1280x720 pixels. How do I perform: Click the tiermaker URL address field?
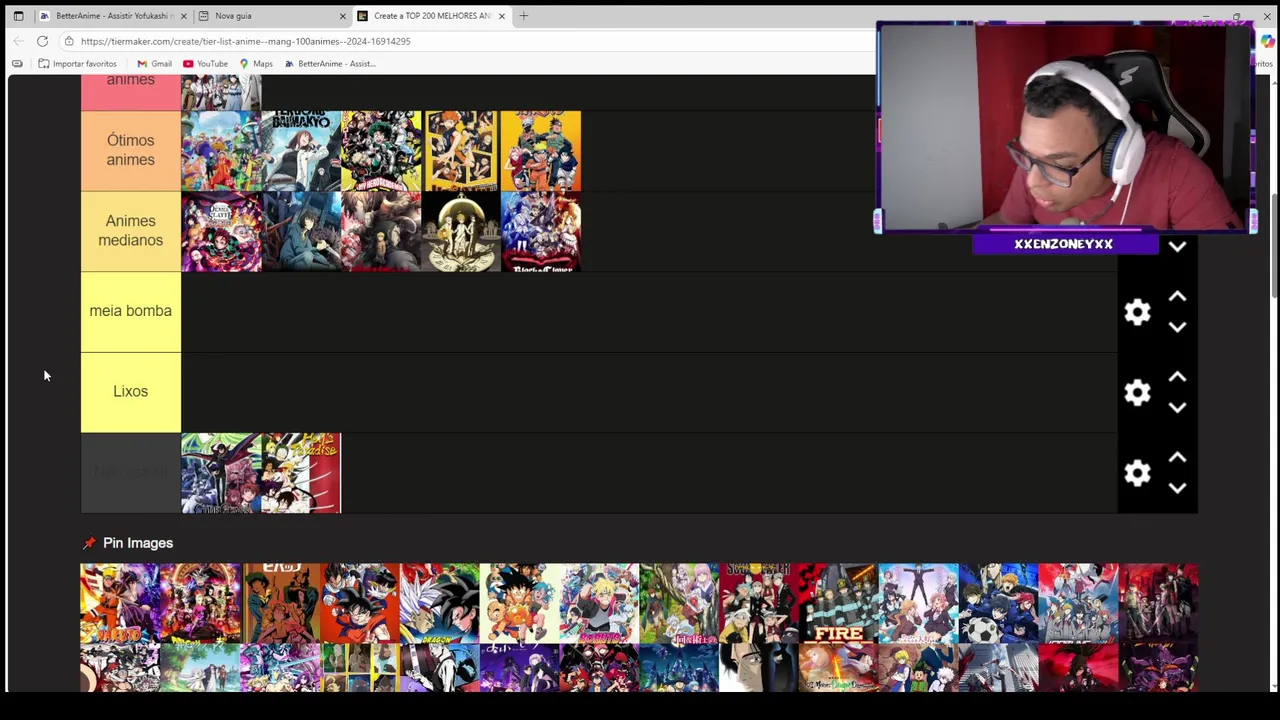coord(470,41)
